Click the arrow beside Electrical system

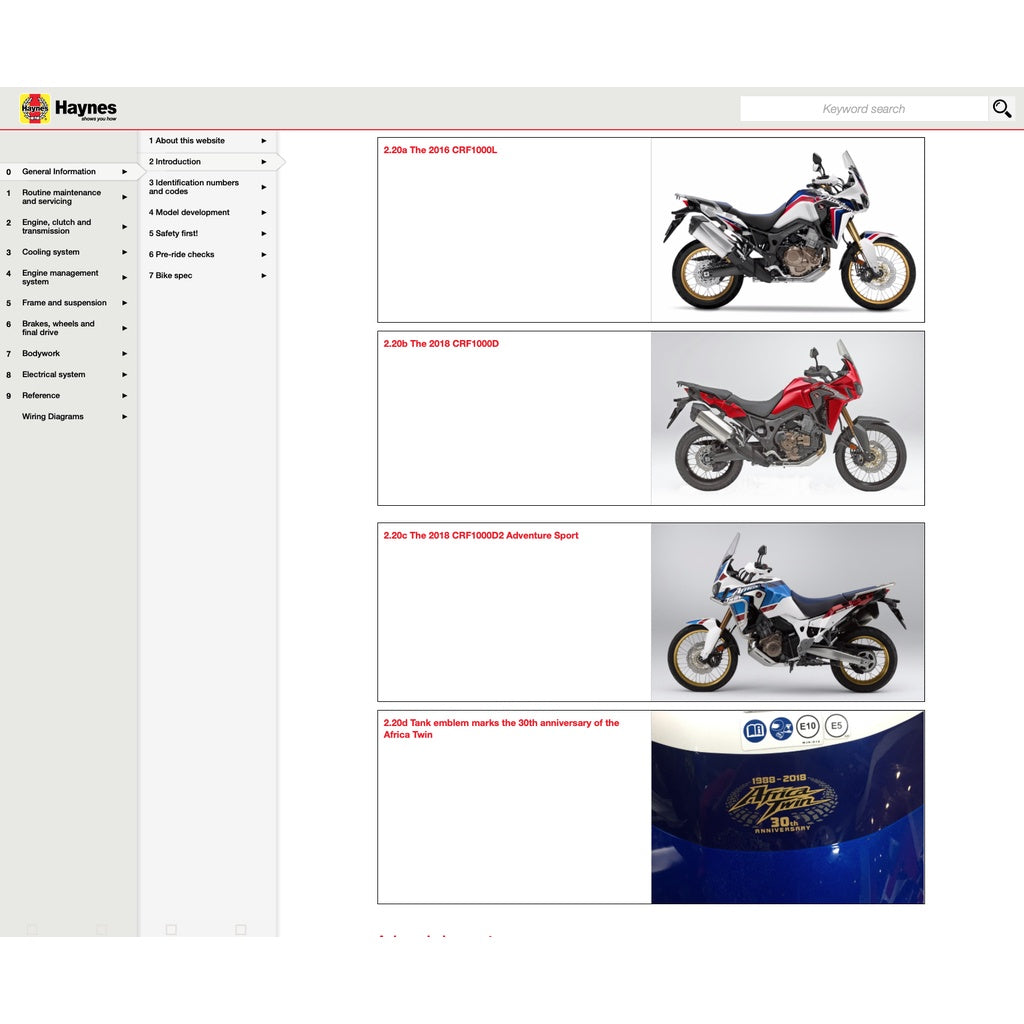point(124,374)
